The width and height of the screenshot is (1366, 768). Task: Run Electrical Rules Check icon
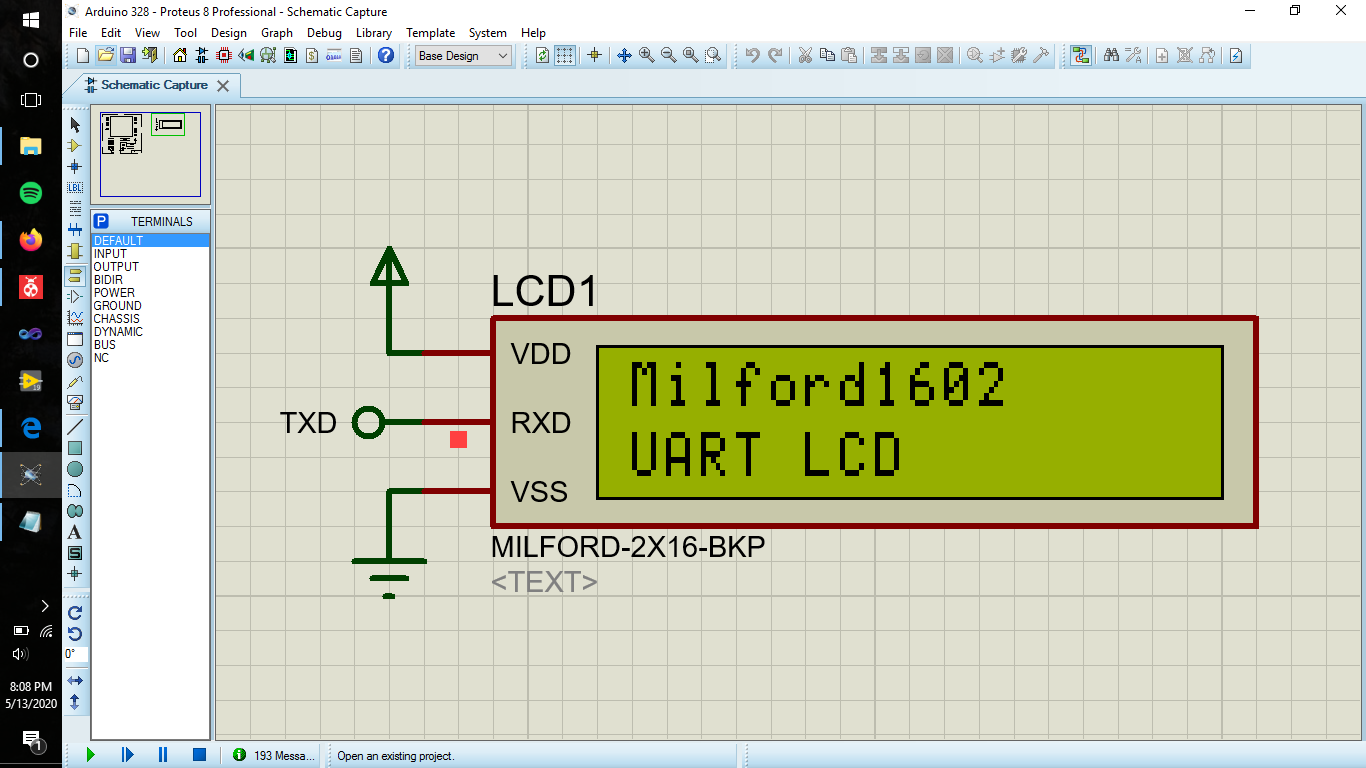coord(1236,56)
